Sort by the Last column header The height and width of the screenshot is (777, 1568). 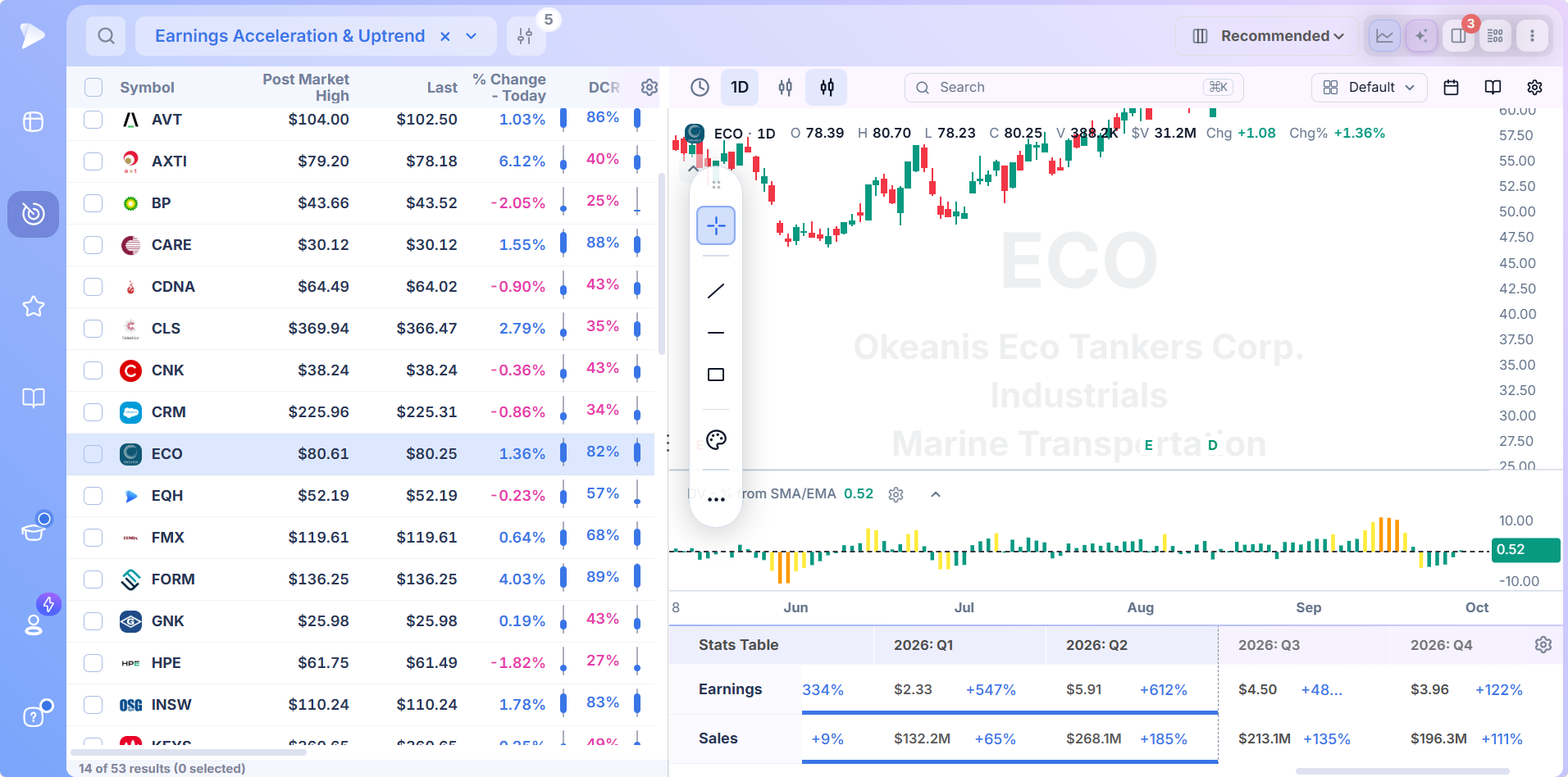tap(442, 88)
